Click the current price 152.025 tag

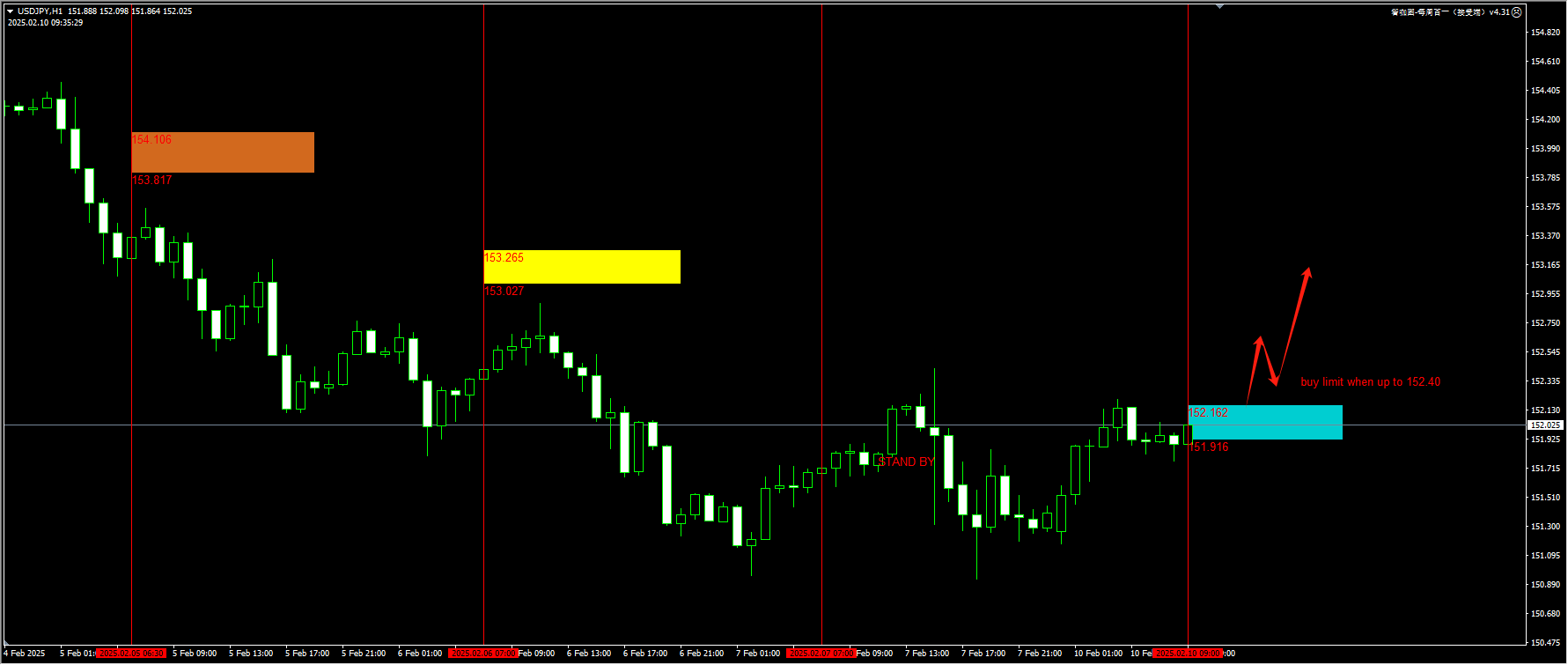[x=1545, y=425]
